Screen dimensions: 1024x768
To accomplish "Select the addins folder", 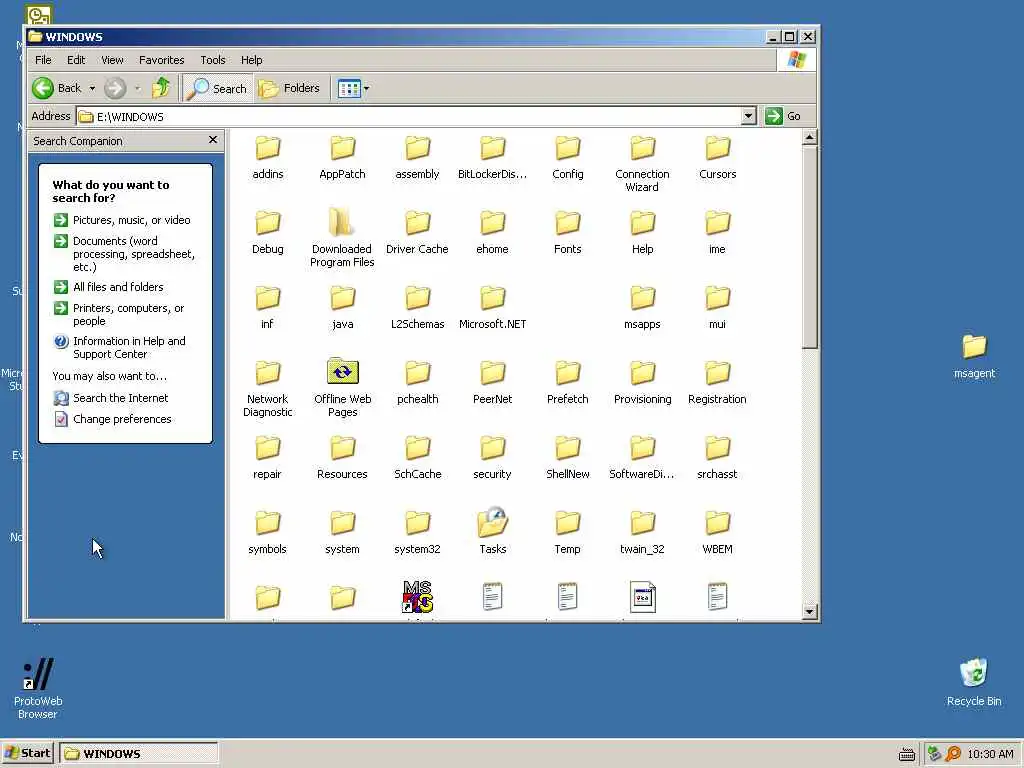I will click(x=268, y=157).
